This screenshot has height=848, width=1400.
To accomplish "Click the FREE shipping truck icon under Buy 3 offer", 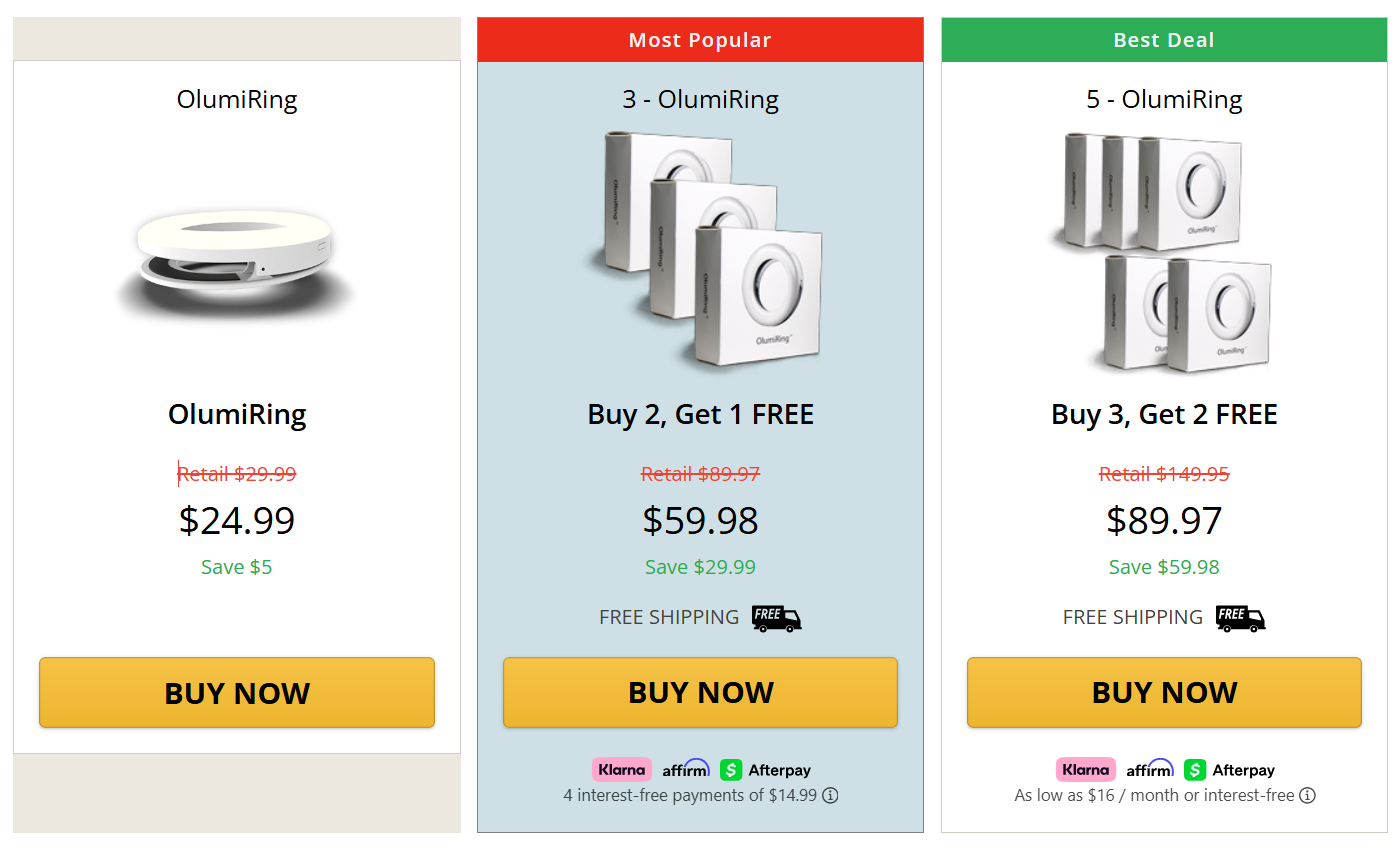I will pyautogui.click(x=1240, y=618).
